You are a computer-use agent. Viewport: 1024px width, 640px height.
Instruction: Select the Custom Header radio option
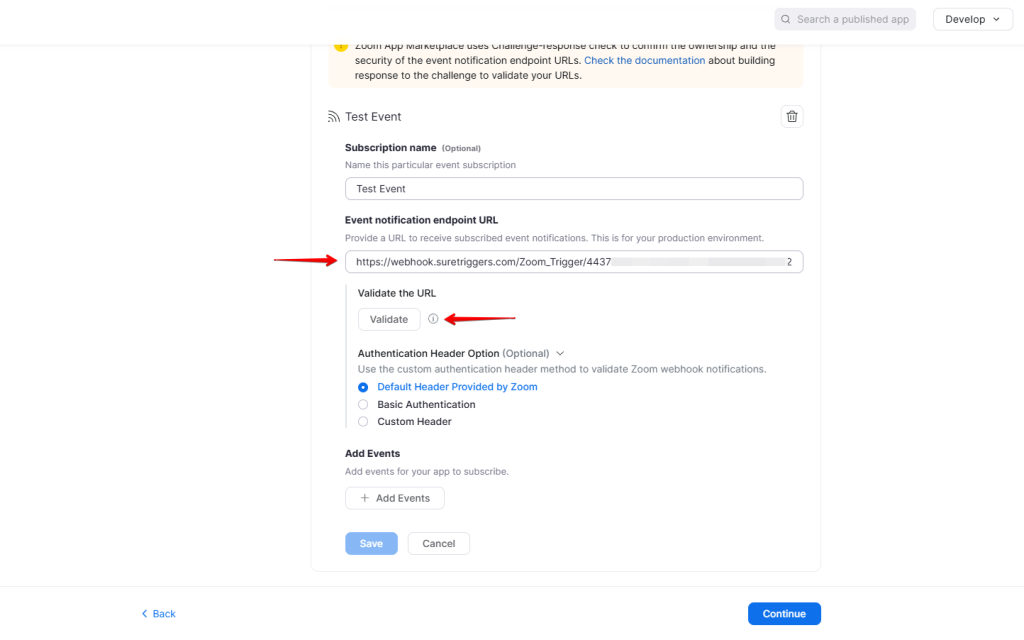tap(363, 422)
